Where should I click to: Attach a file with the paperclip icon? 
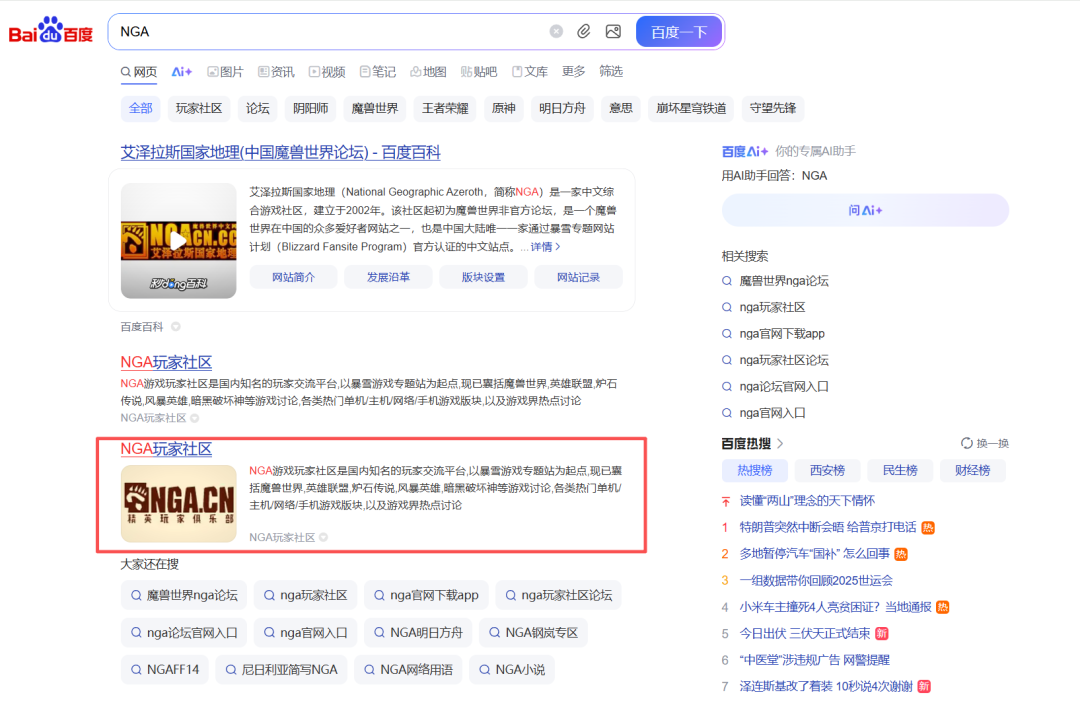583,32
